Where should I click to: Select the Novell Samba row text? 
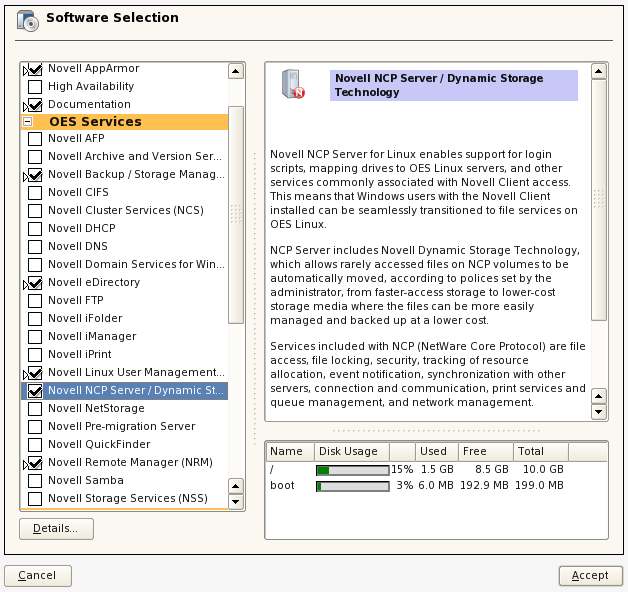click(86, 480)
